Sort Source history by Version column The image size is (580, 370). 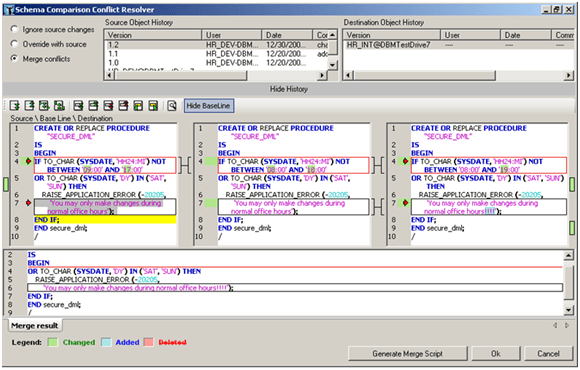click(153, 35)
